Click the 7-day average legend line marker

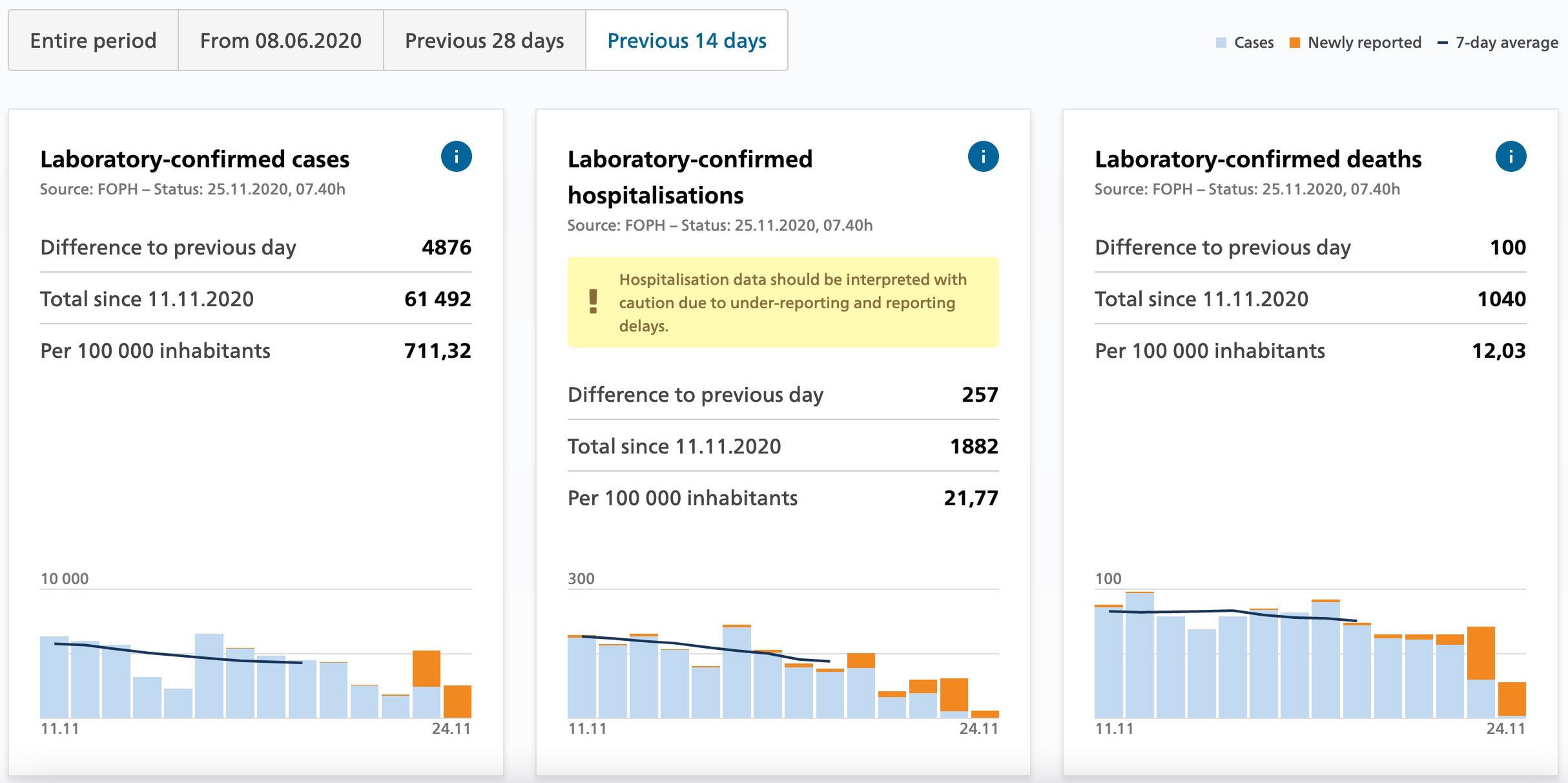1442,43
